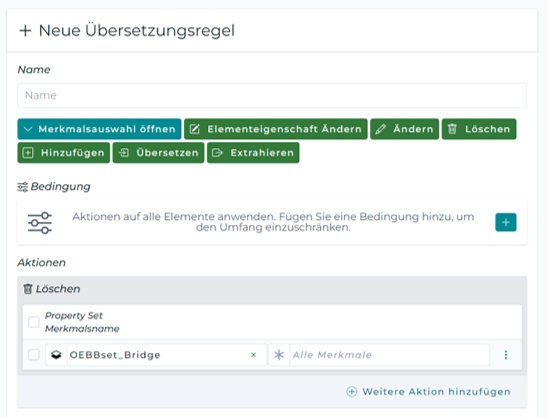
Task: Add a condition with teal plus button
Action: 506,222
